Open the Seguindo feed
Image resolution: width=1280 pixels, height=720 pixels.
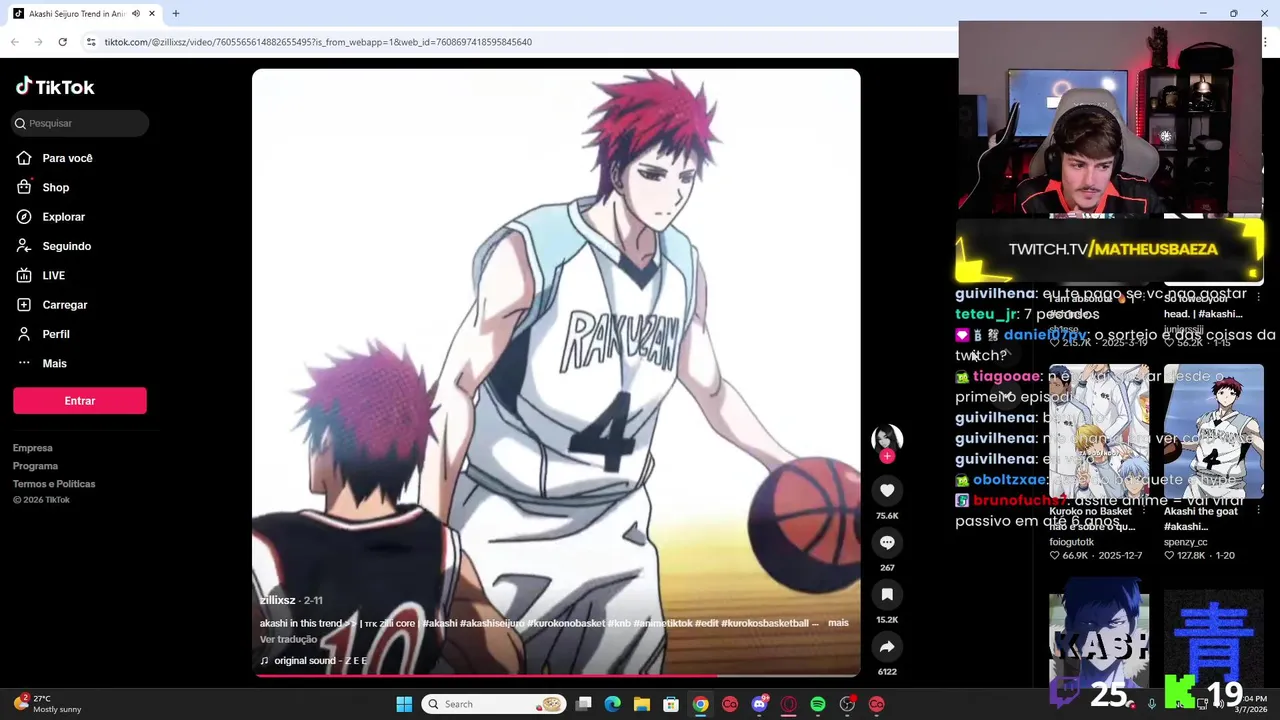click(x=54, y=246)
